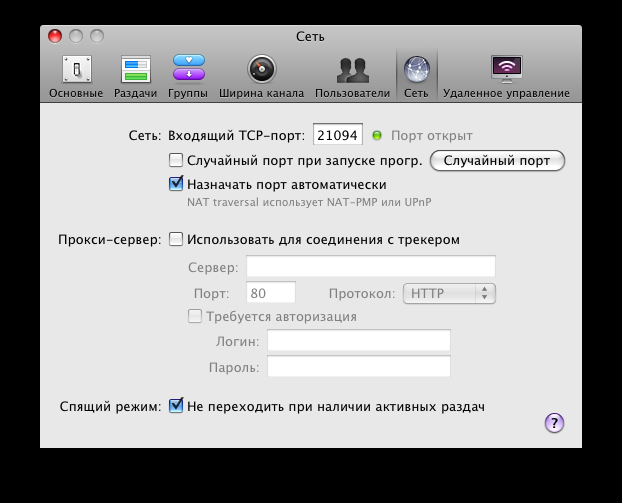Screen dimensions: 622x503
Task: Open the Основные preferences pane
Action: (x=76, y=77)
